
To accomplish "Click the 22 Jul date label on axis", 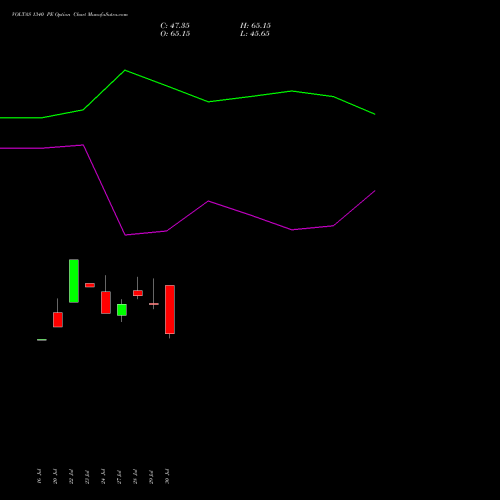I will pos(71,476).
